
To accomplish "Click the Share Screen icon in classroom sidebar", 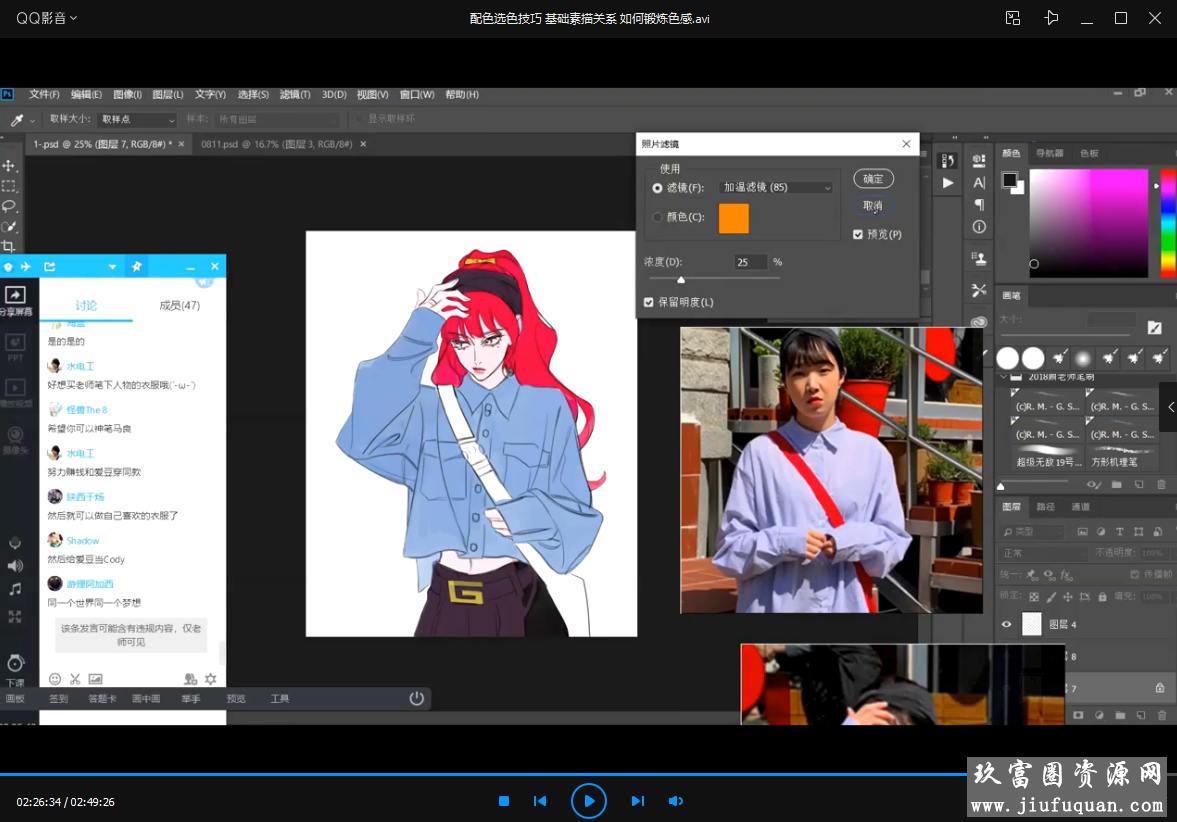I will point(15,295).
